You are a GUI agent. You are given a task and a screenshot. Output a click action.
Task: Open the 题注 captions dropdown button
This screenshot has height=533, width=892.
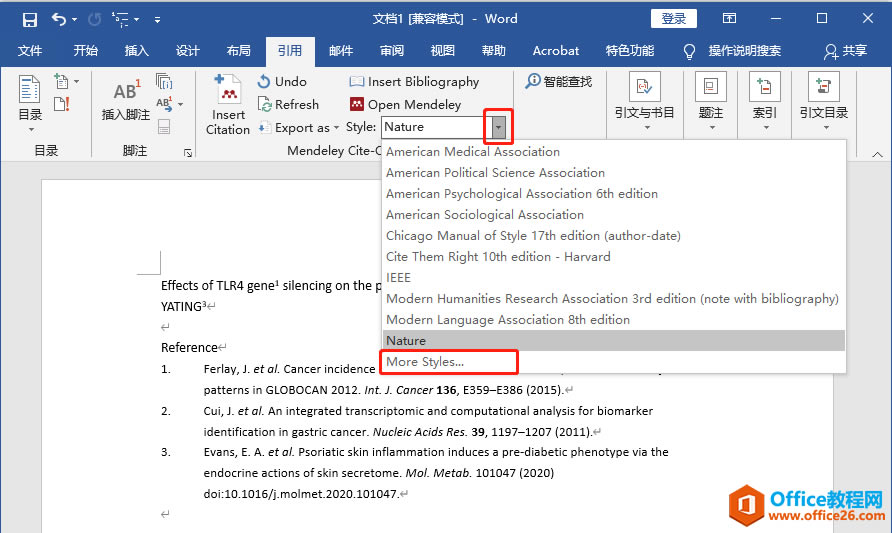point(711,102)
